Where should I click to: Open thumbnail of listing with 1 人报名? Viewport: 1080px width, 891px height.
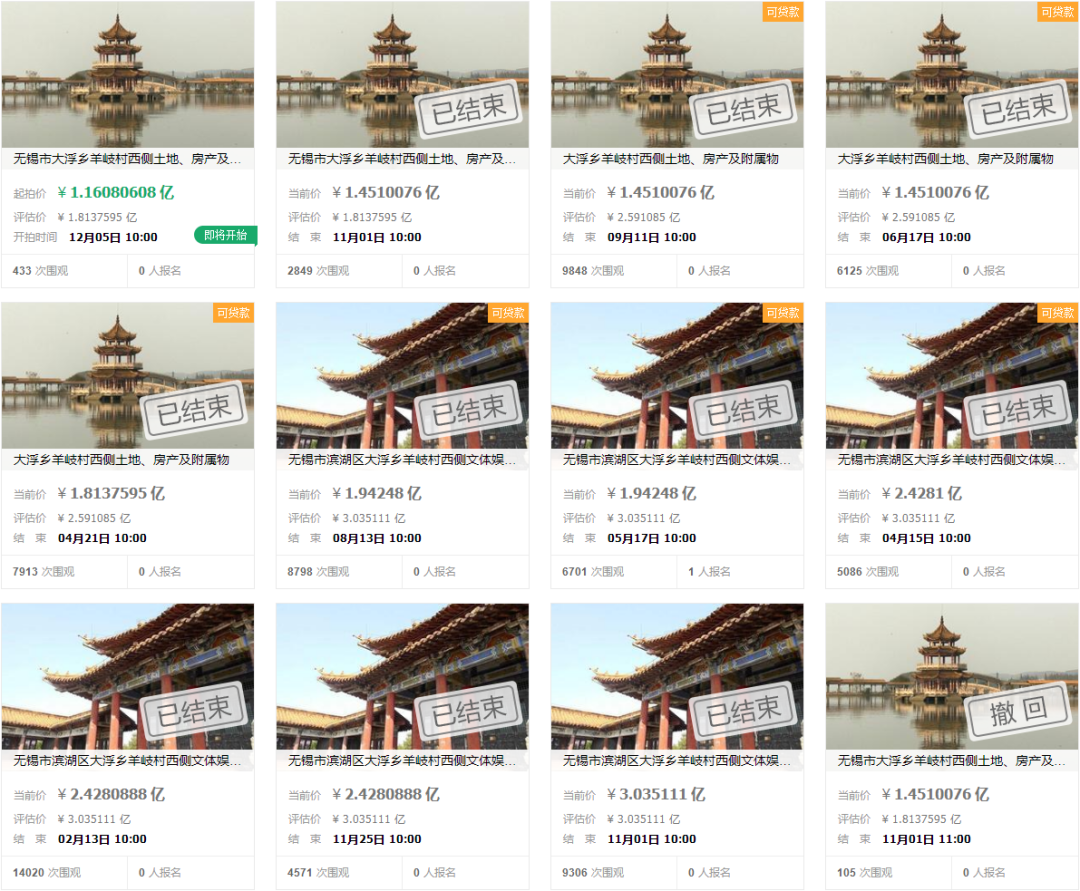tap(677, 375)
